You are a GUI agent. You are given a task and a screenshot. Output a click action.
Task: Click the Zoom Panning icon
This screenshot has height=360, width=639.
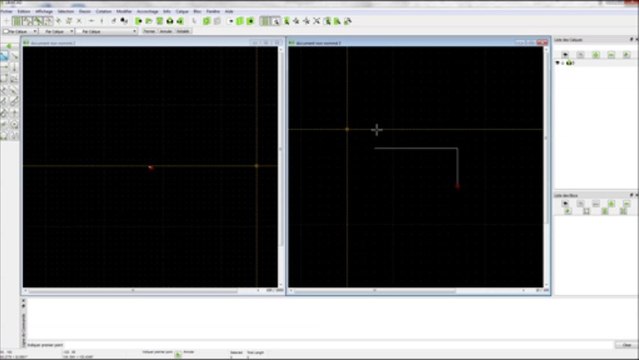pyautogui.click(x=348, y=21)
